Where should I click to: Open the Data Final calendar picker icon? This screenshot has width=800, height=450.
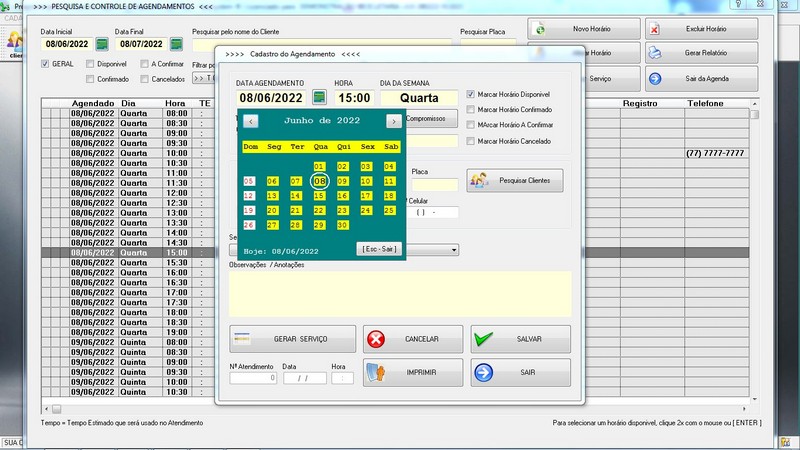coord(177,44)
